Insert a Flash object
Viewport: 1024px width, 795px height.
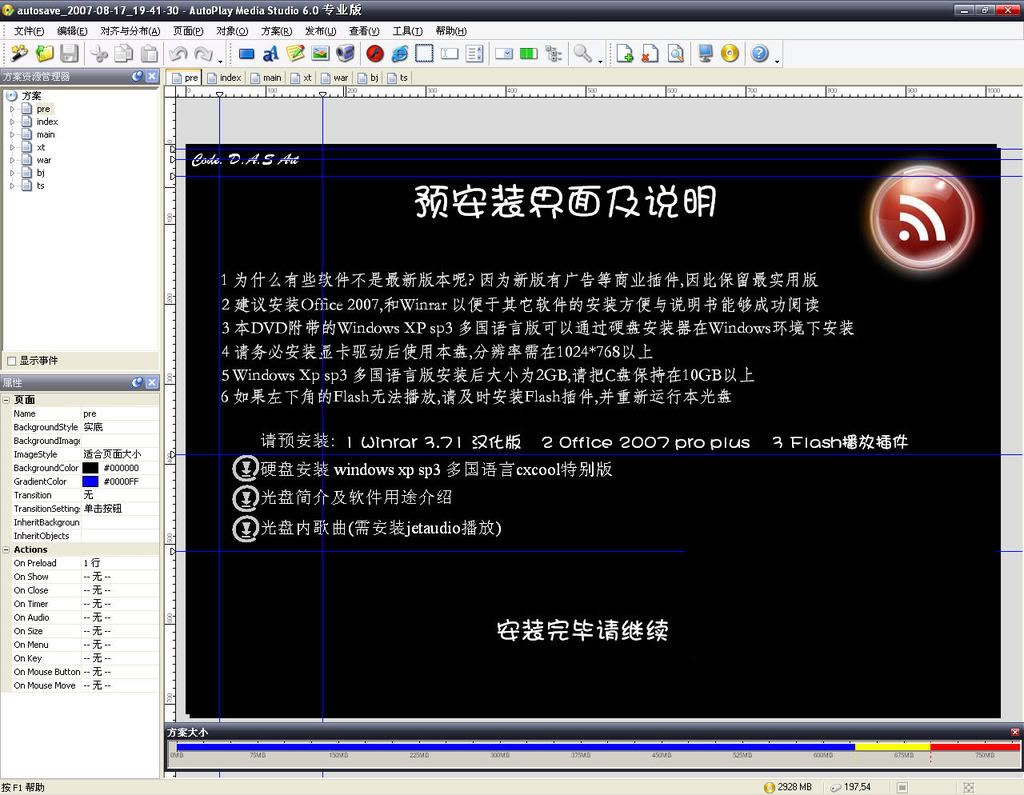point(375,54)
